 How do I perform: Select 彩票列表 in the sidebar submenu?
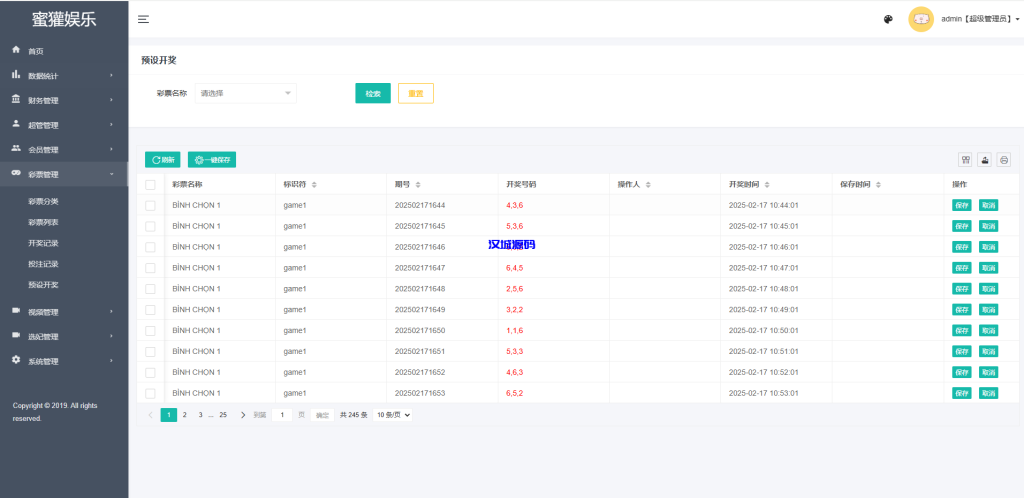(43, 222)
